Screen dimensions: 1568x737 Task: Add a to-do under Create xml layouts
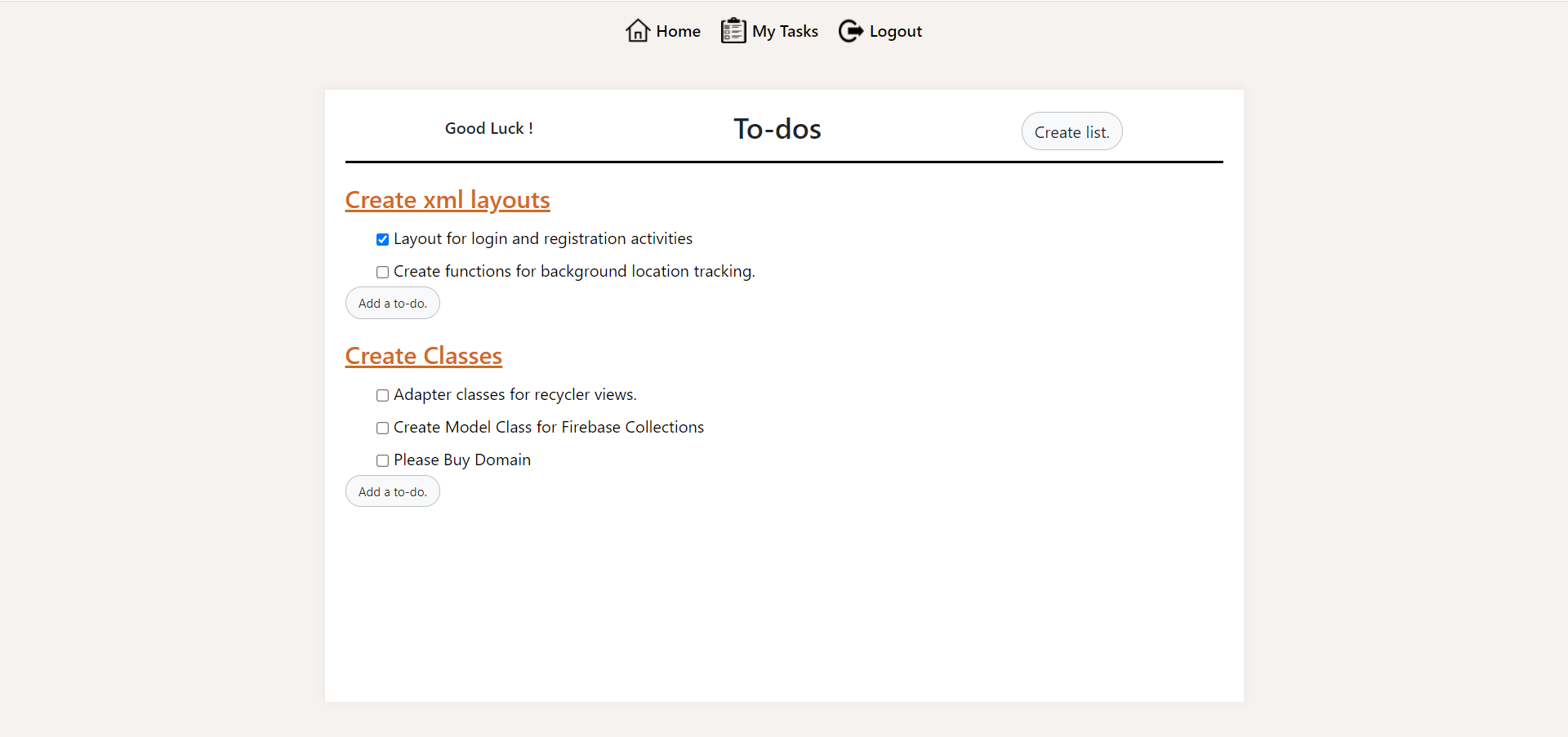pyautogui.click(x=392, y=303)
